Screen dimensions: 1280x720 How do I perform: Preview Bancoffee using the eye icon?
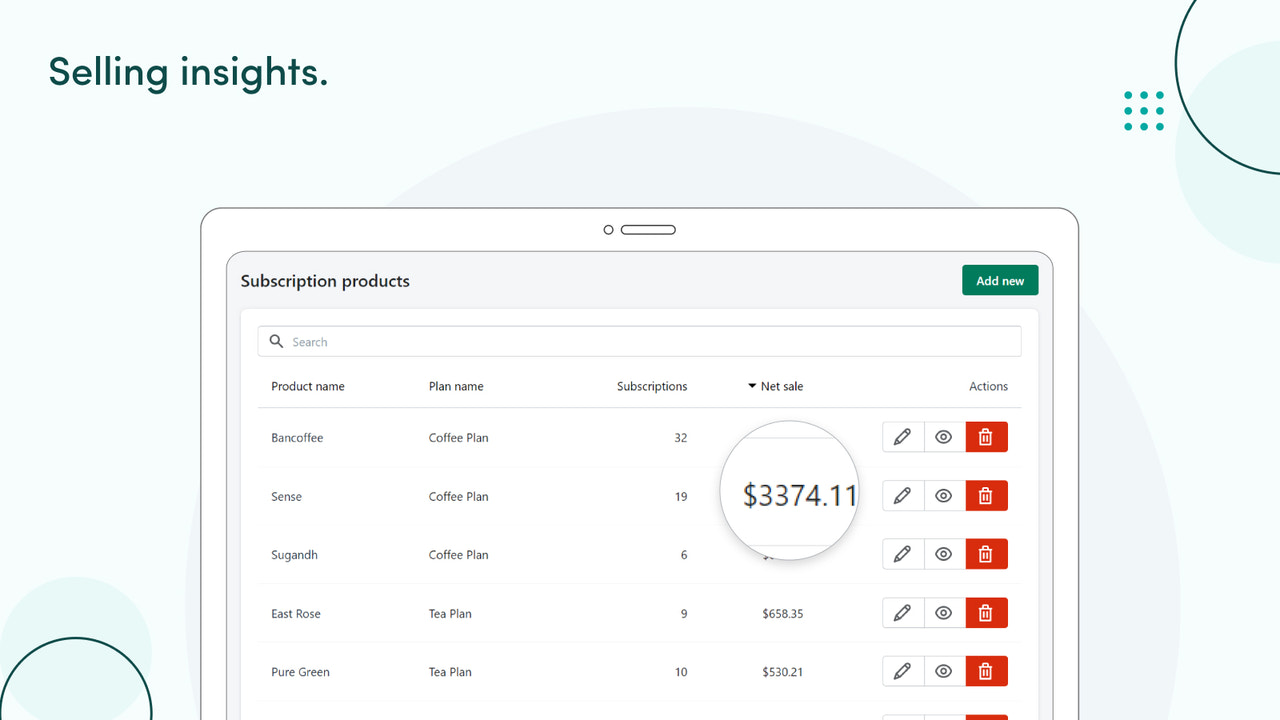click(943, 437)
